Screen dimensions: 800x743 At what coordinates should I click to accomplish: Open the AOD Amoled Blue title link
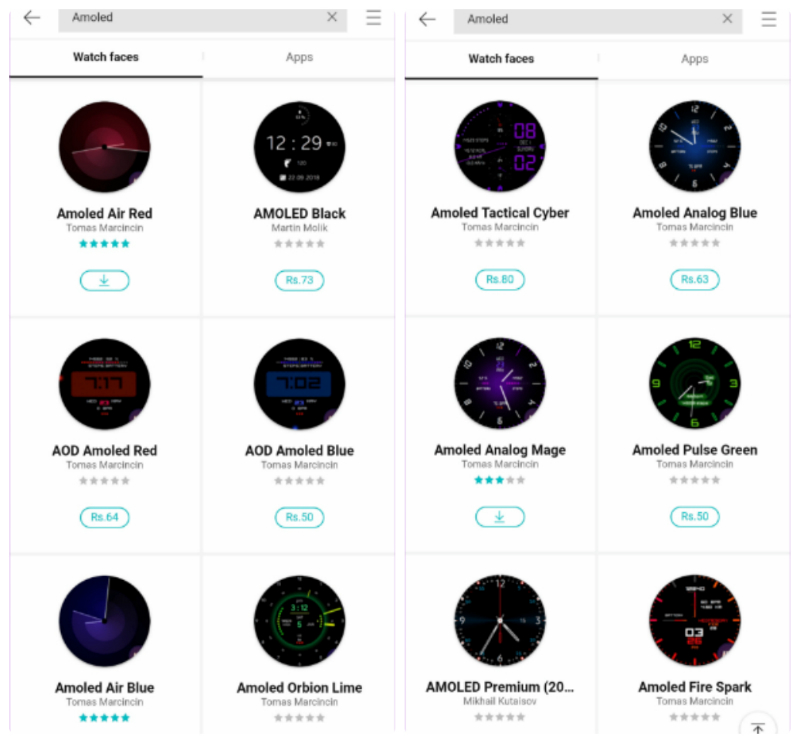tap(299, 451)
